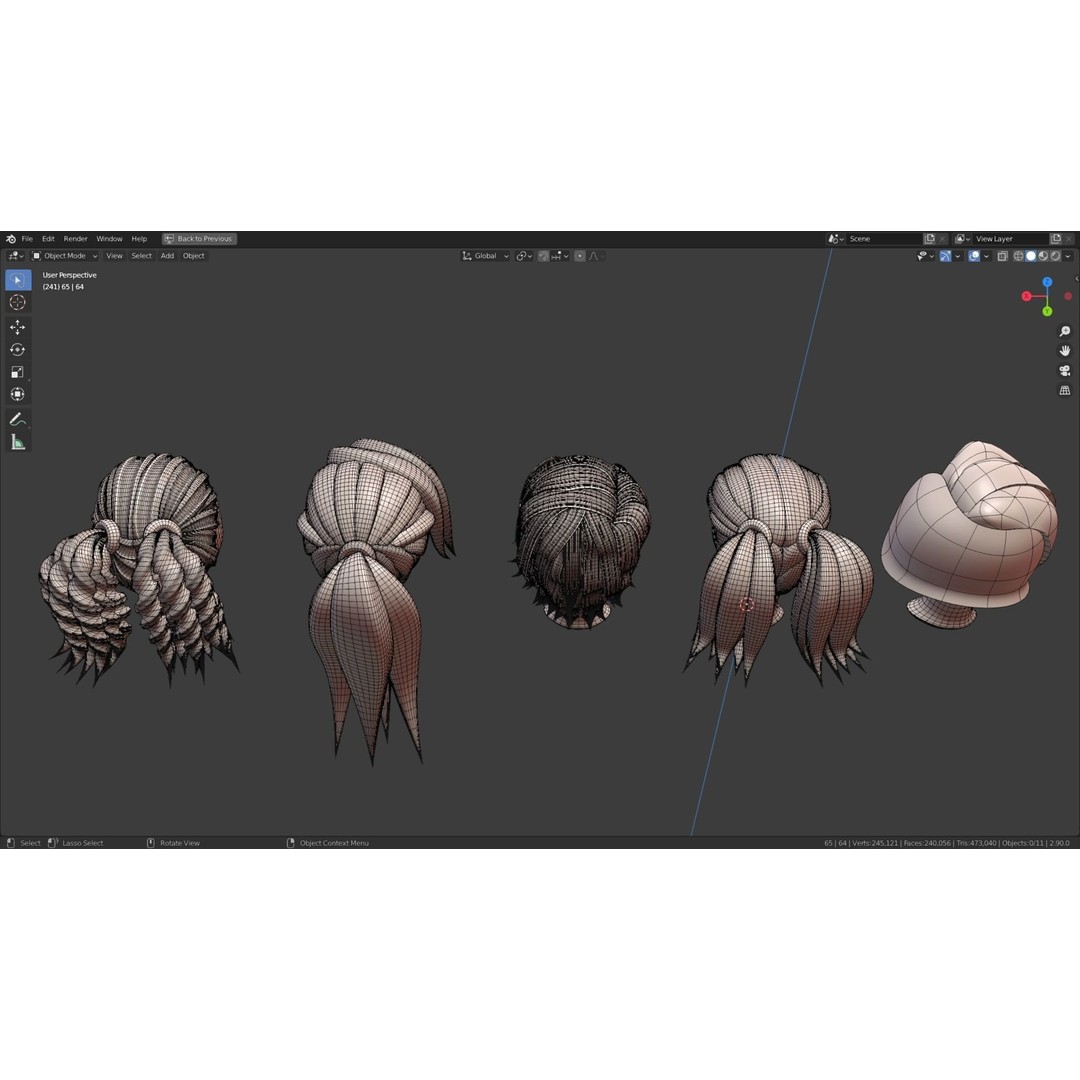Open the Window menu
1080x1080 pixels.
pos(109,239)
